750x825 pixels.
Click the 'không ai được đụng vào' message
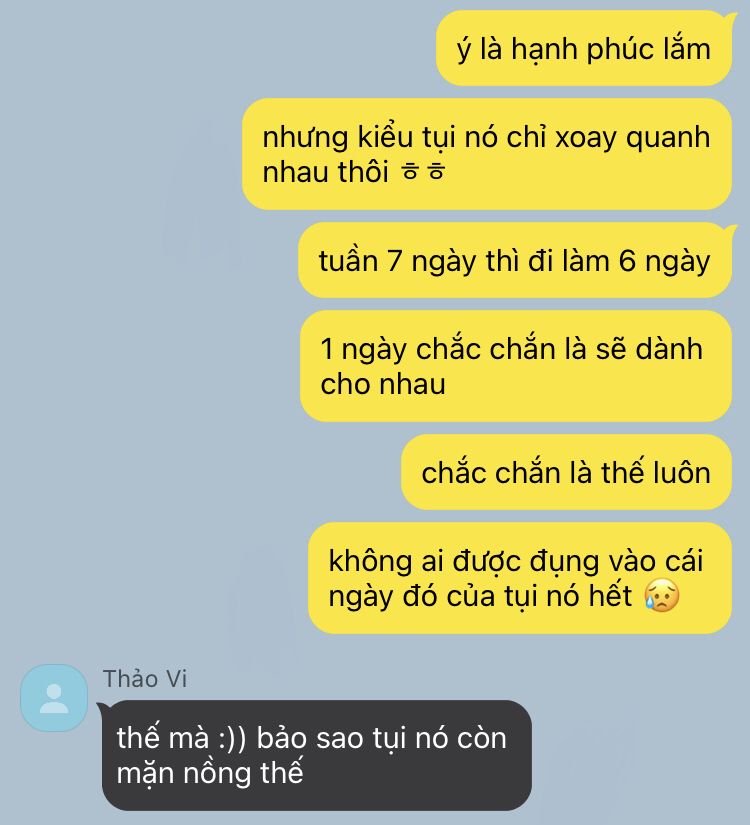point(520,578)
